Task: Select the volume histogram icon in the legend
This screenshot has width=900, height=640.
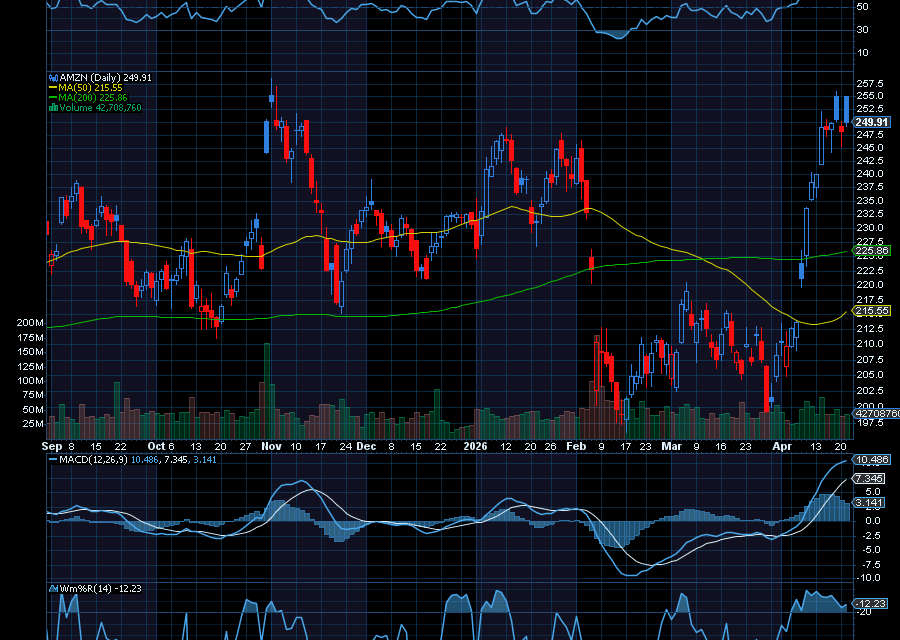Action: (x=55, y=106)
